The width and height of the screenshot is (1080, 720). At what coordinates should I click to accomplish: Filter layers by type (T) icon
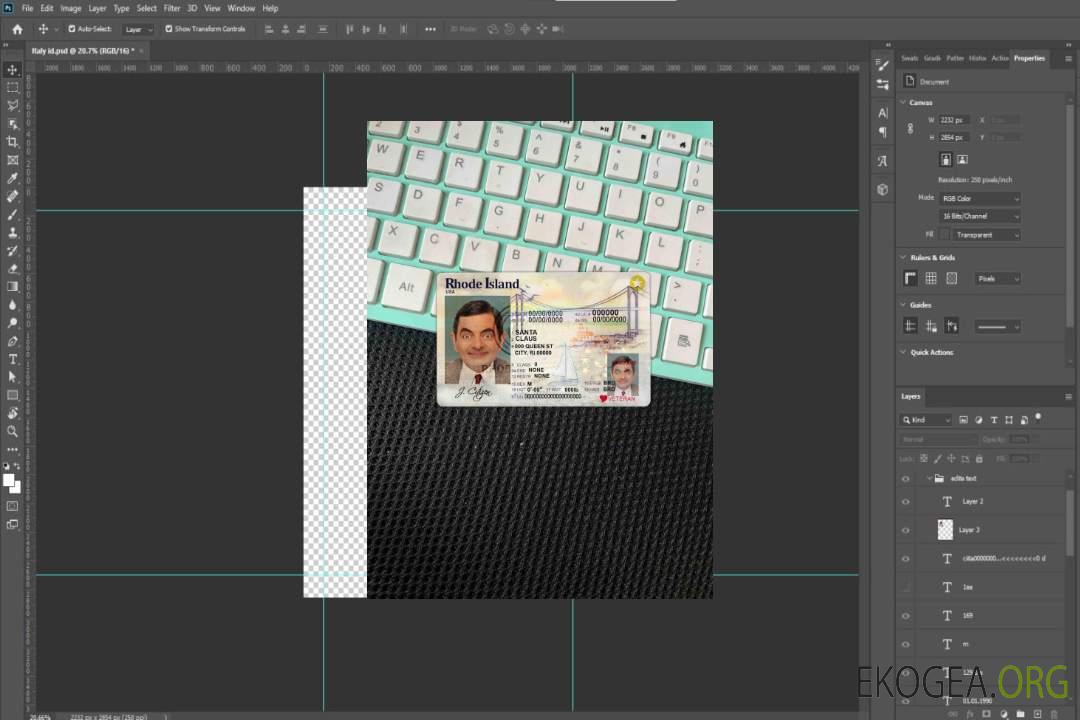[x=994, y=420]
